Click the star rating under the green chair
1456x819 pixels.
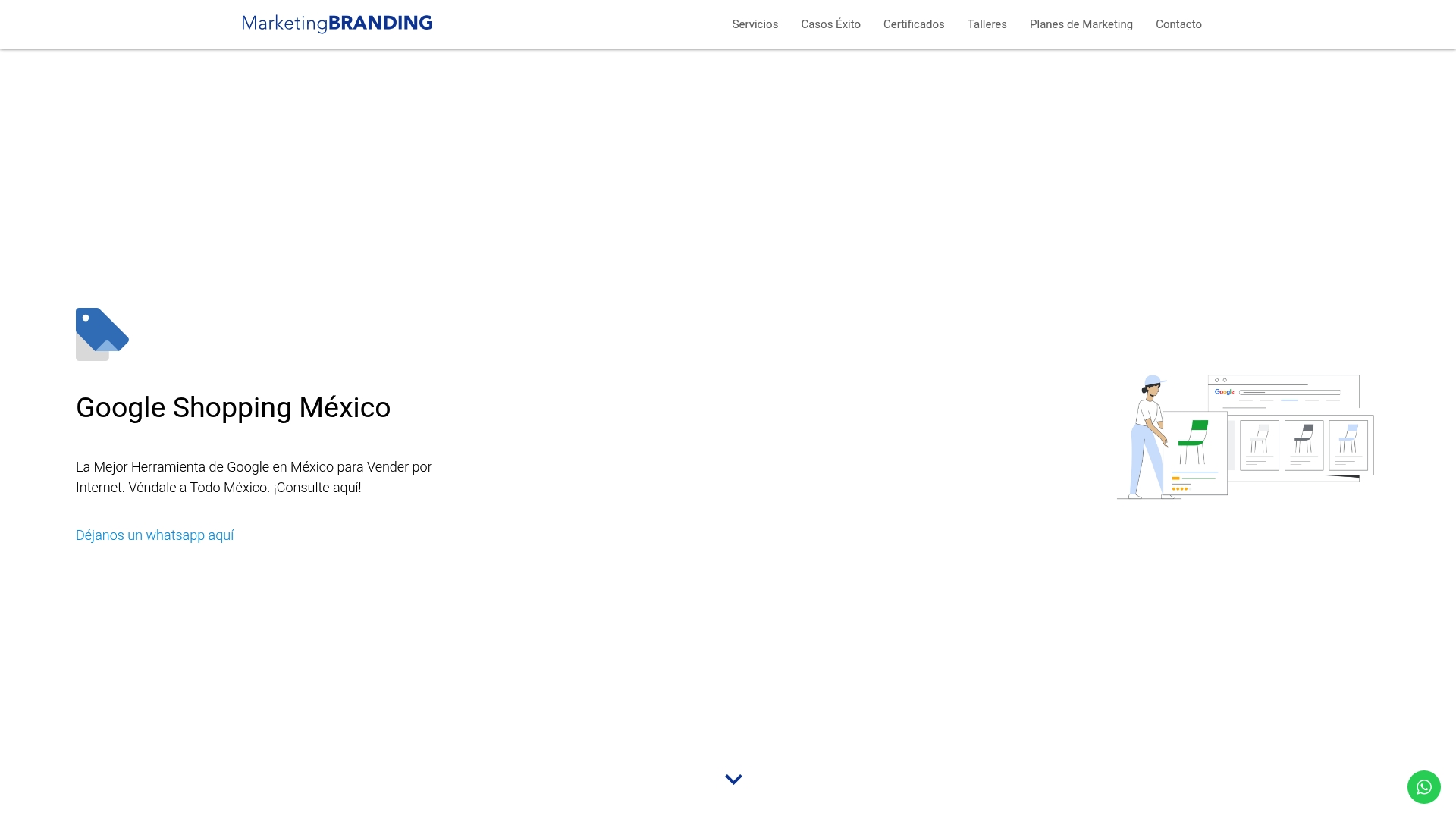[x=1181, y=489]
